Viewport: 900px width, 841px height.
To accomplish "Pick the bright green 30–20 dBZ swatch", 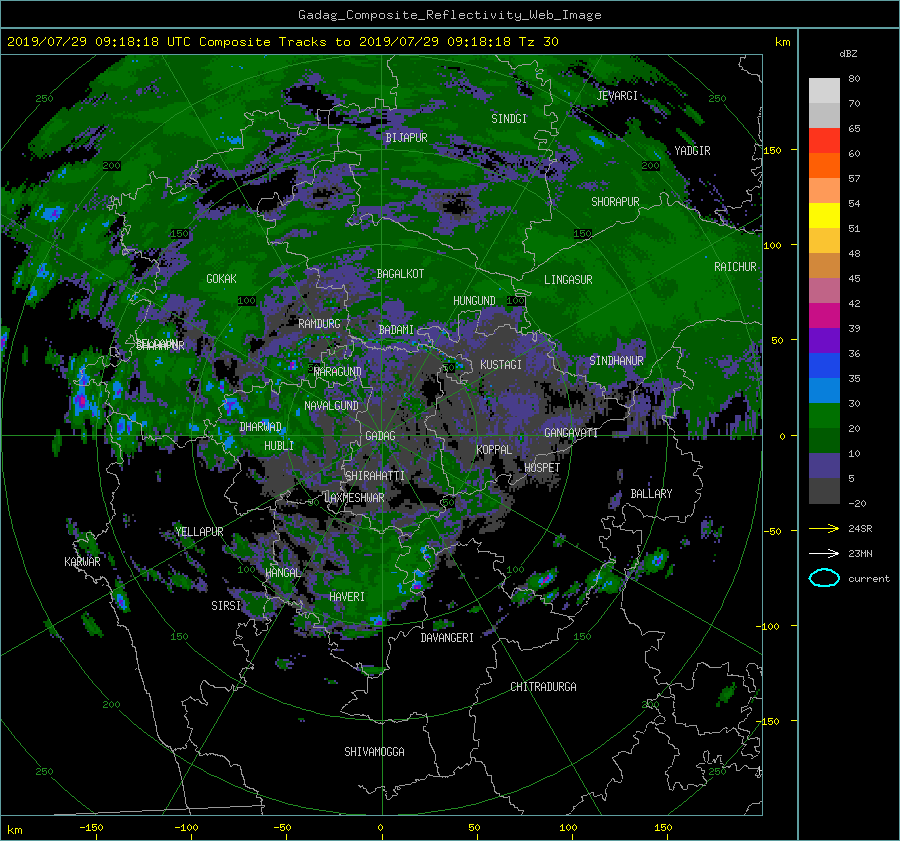I will click(824, 415).
